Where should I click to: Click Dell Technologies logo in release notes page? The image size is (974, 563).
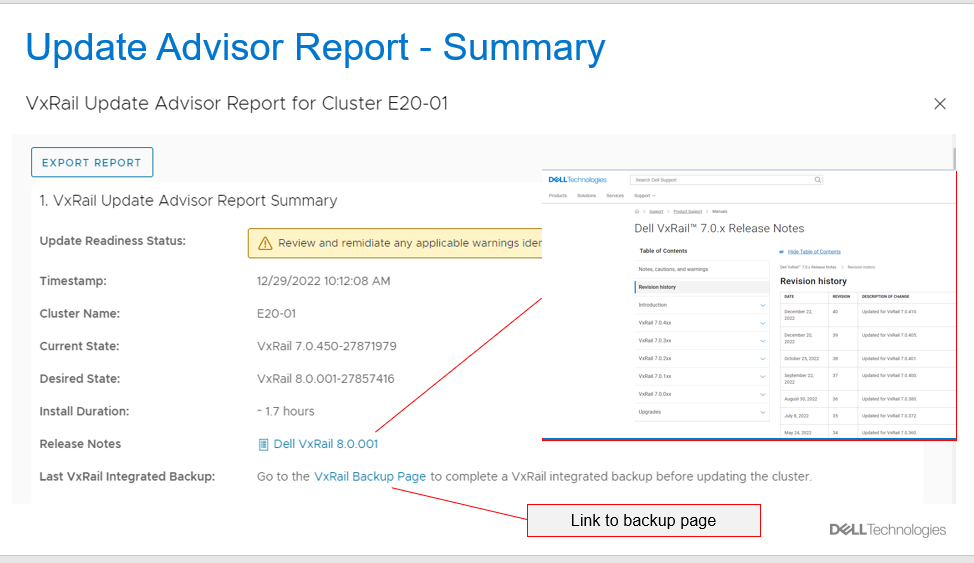click(578, 180)
